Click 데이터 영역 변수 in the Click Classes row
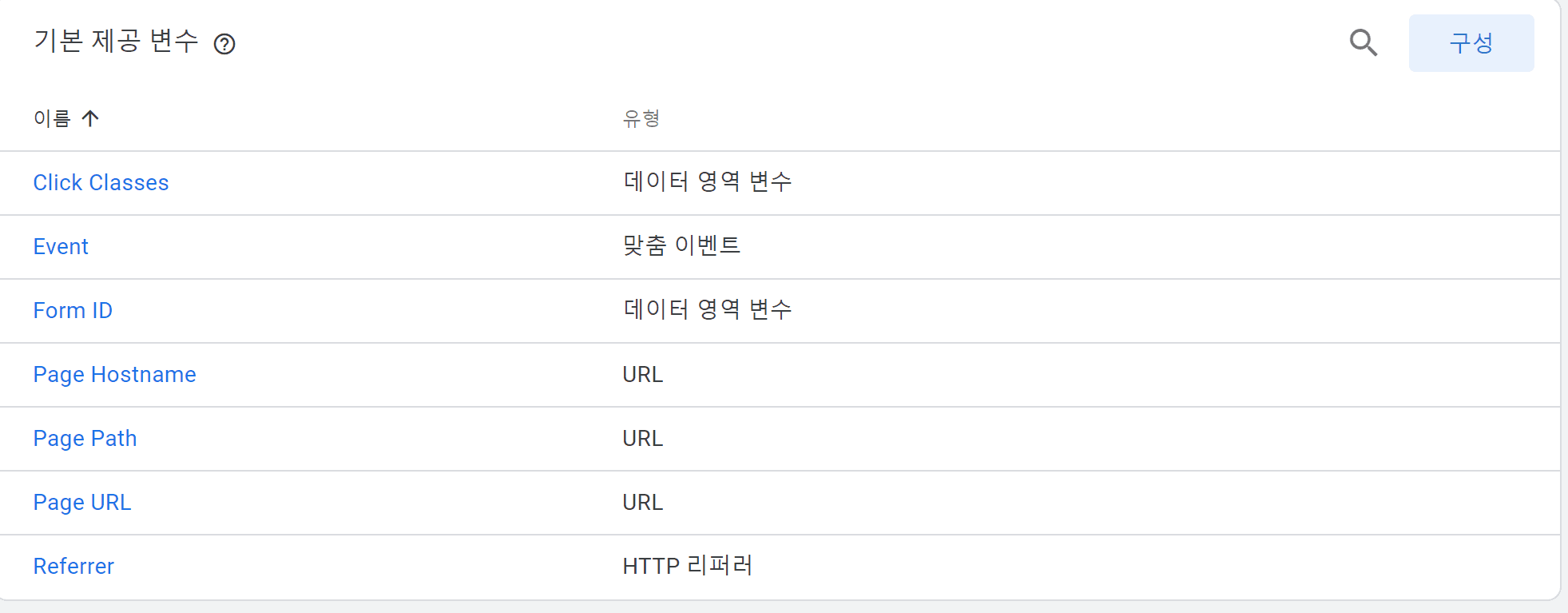Screen dimensions: 1568x613 click(x=707, y=181)
